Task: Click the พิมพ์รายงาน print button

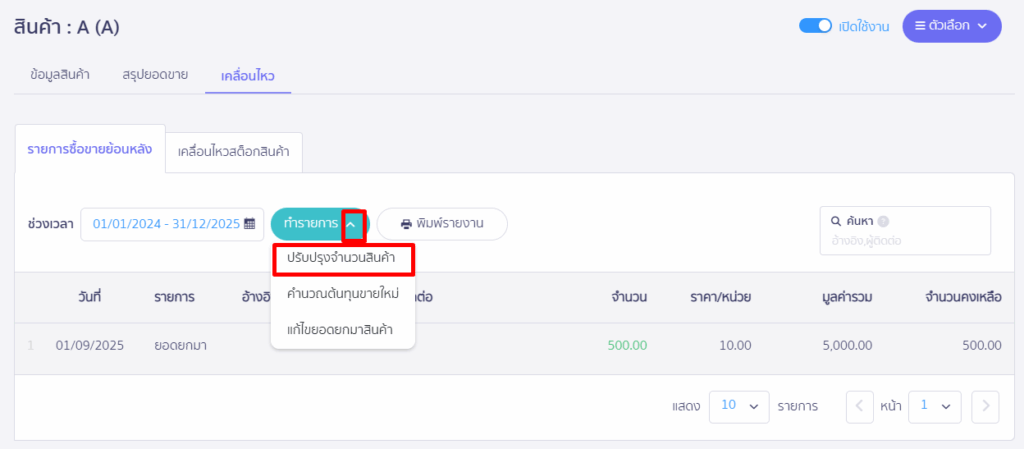Action: tap(442, 224)
